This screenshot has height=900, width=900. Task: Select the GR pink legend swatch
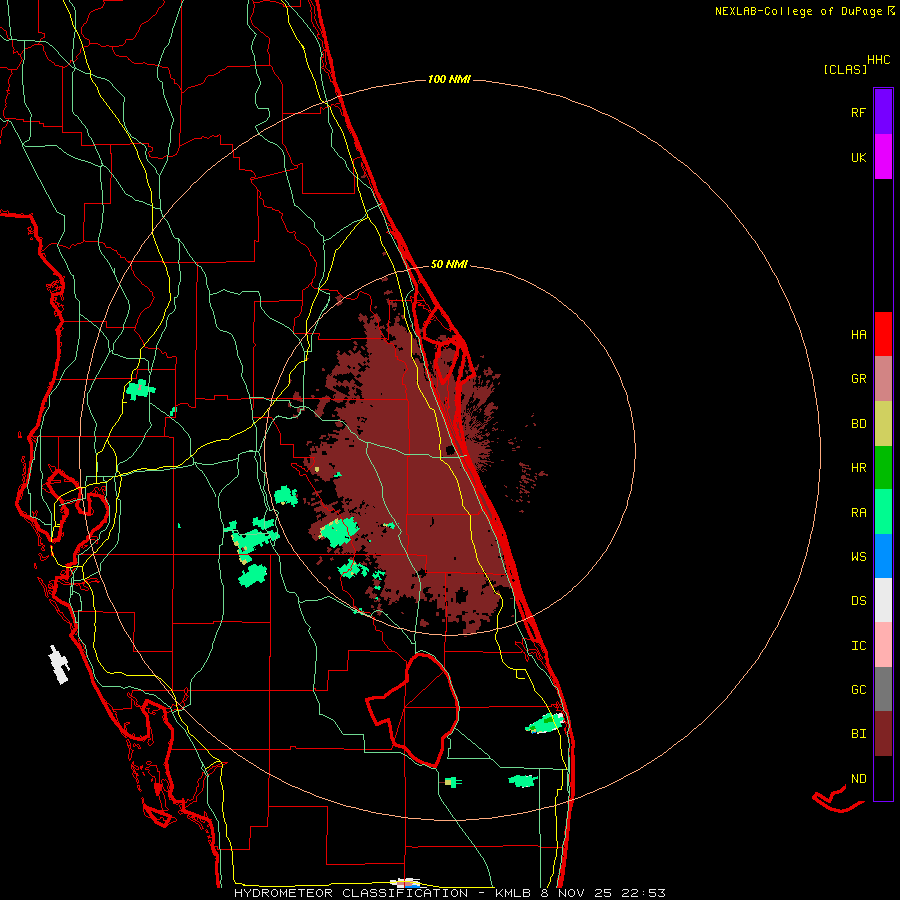(883, 378)
